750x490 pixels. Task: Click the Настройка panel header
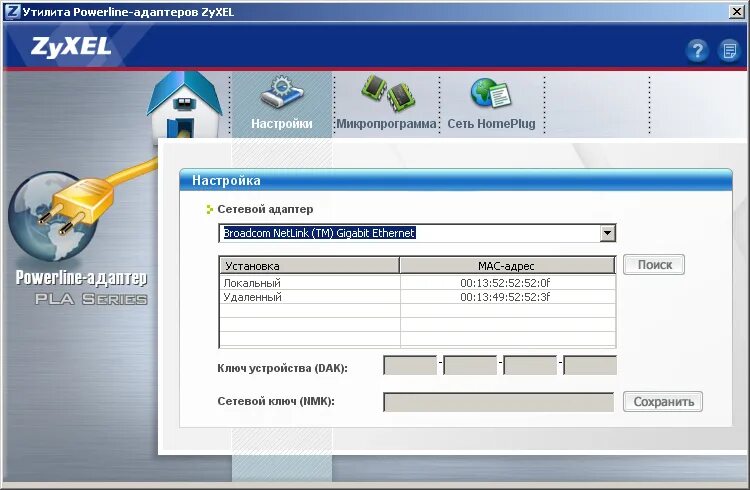pos(456,180)
